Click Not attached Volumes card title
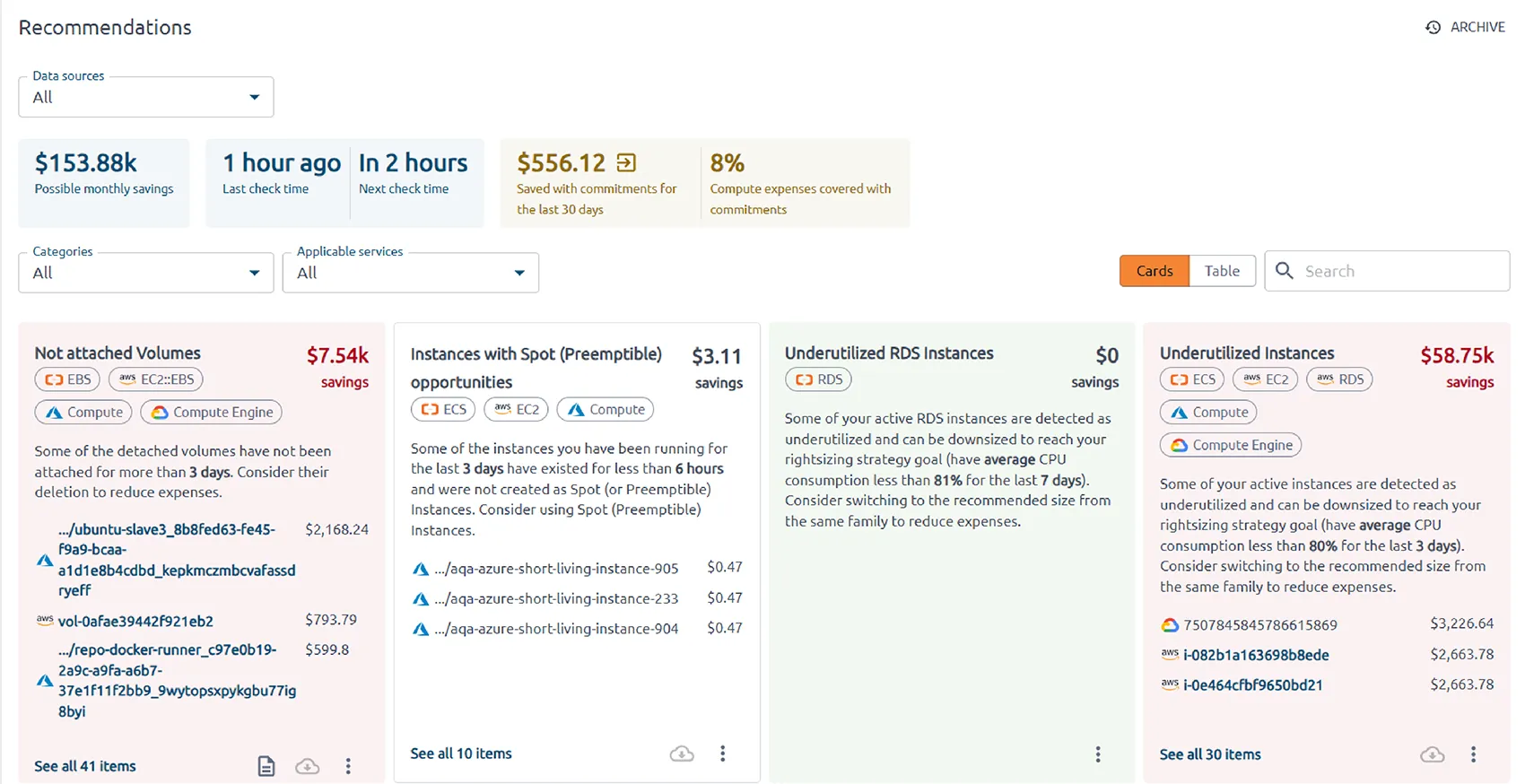 pos(118,353)
